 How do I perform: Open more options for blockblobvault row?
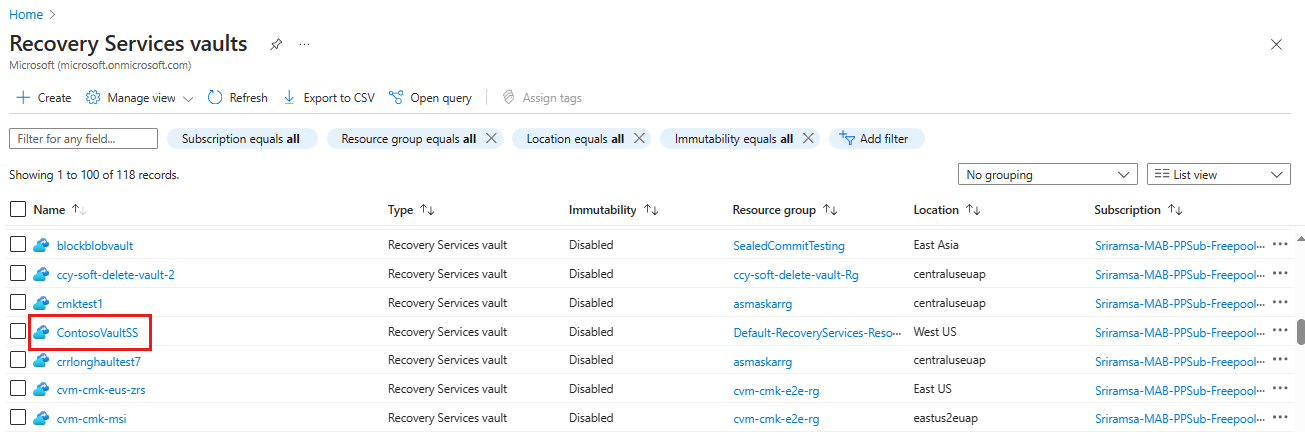pyautogui.click(x=1281, y=245)
